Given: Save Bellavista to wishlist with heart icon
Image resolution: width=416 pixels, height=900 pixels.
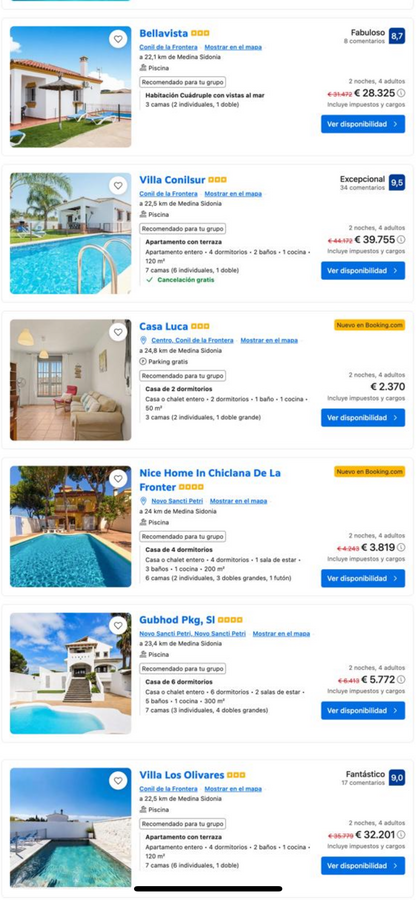Looking at the screenshot, I should (x=118, y=40).
